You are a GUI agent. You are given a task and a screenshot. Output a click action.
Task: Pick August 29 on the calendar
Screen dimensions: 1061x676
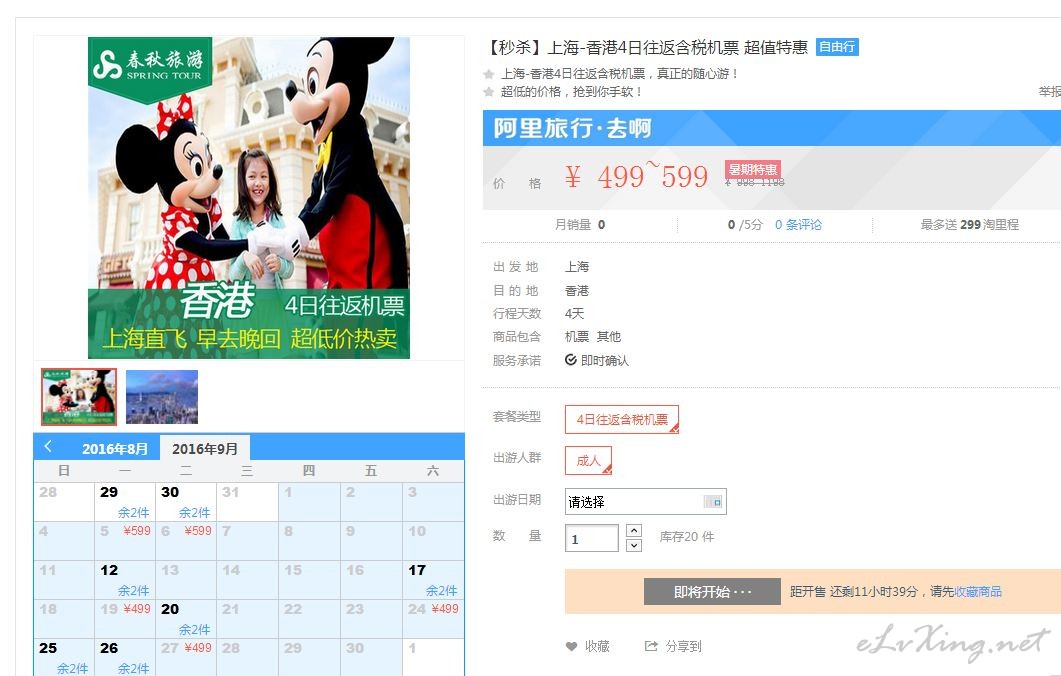[x=125, y=501]
